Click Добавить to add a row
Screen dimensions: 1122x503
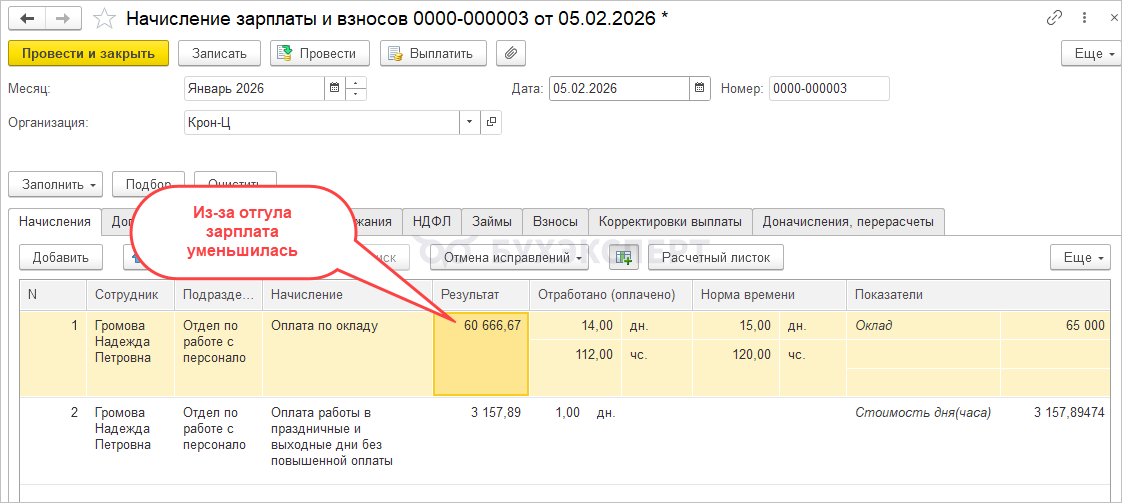(x=61, y=258)
